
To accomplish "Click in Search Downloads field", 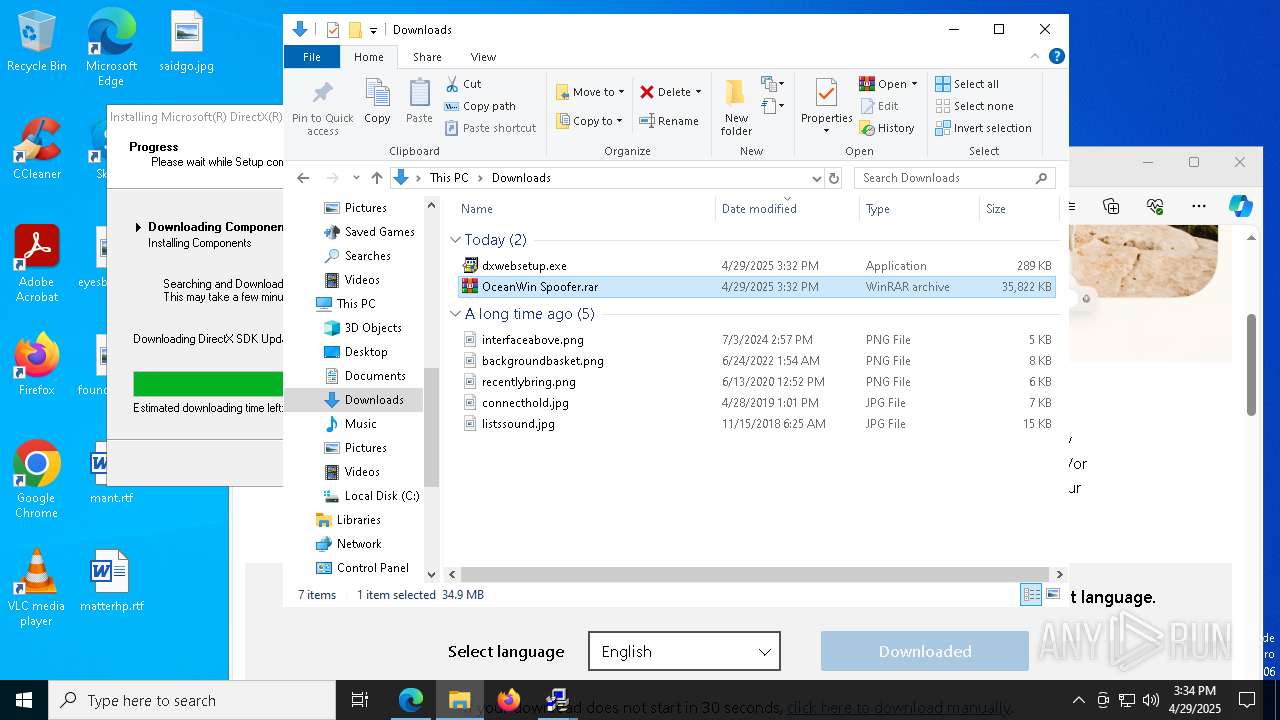I will click(x=955, y=178).
